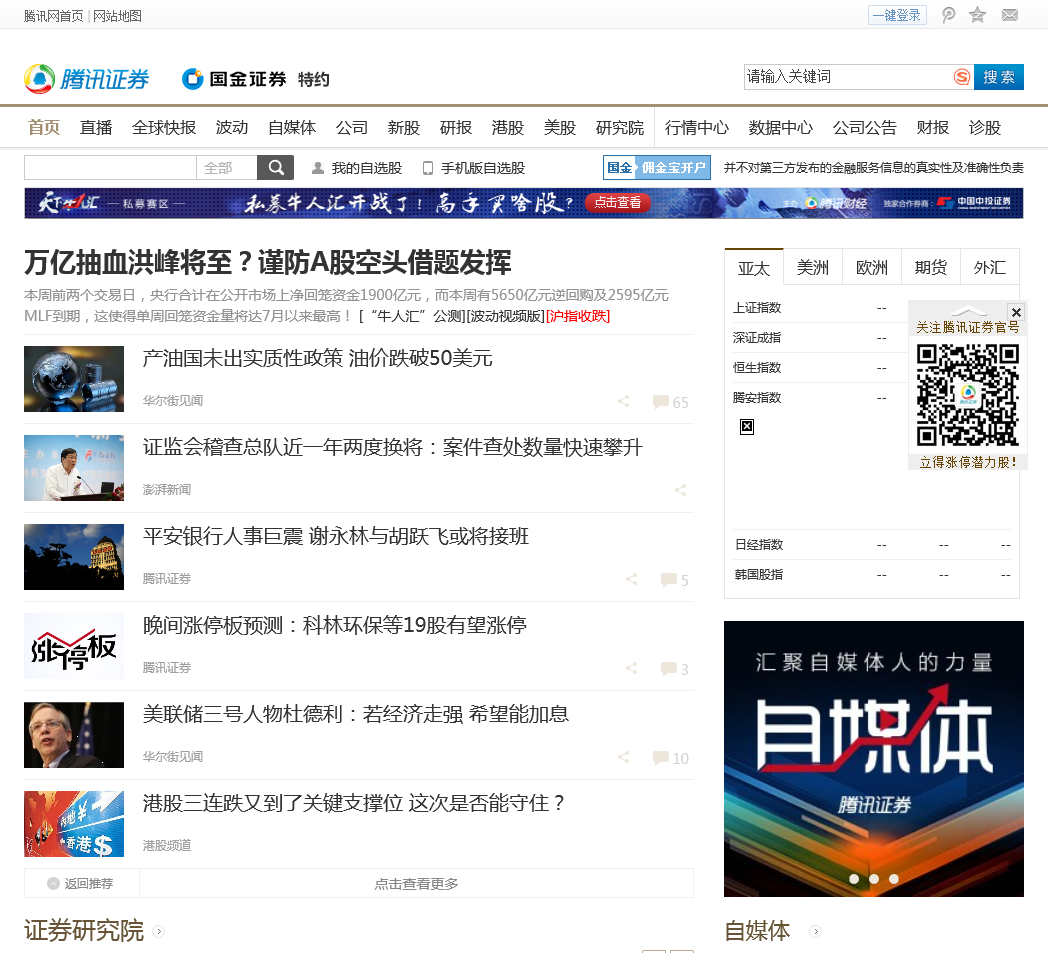The height and width of the screenshot is (953, 1048).
Task: Click the person icon beside 我的自选股
Action: coord(318,168)
